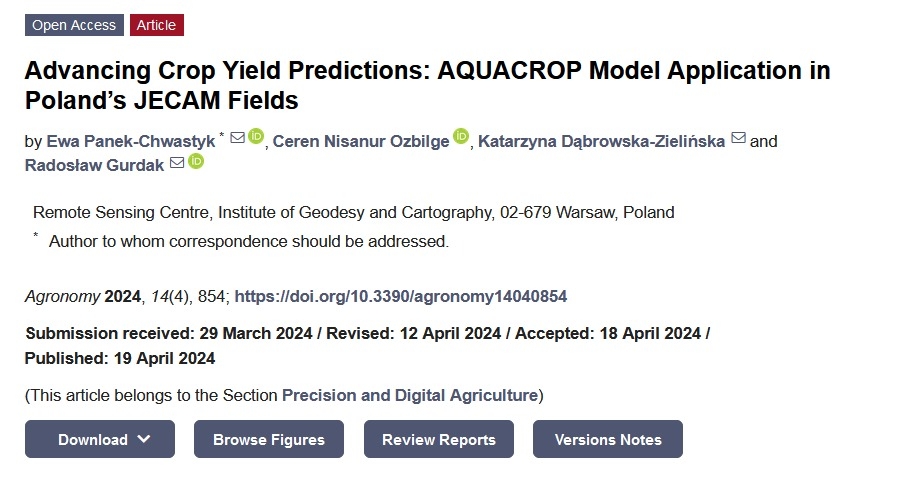Click email envelope icon for Ewa Panek-Chwastyk
The height and width of the screenshot is (496, 898).
click(238, 138)
